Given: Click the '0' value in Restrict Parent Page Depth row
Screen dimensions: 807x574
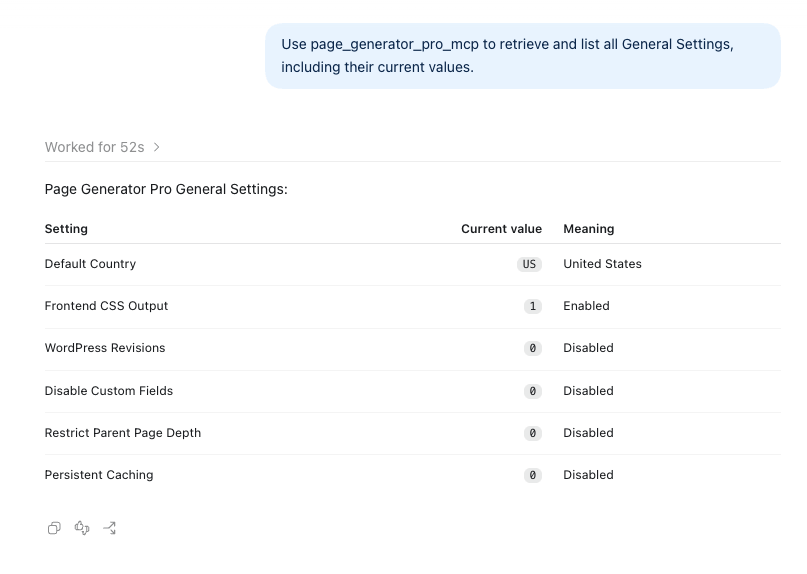Looking at the screenshot, I should pyautogui.click(x=533, y=433).
